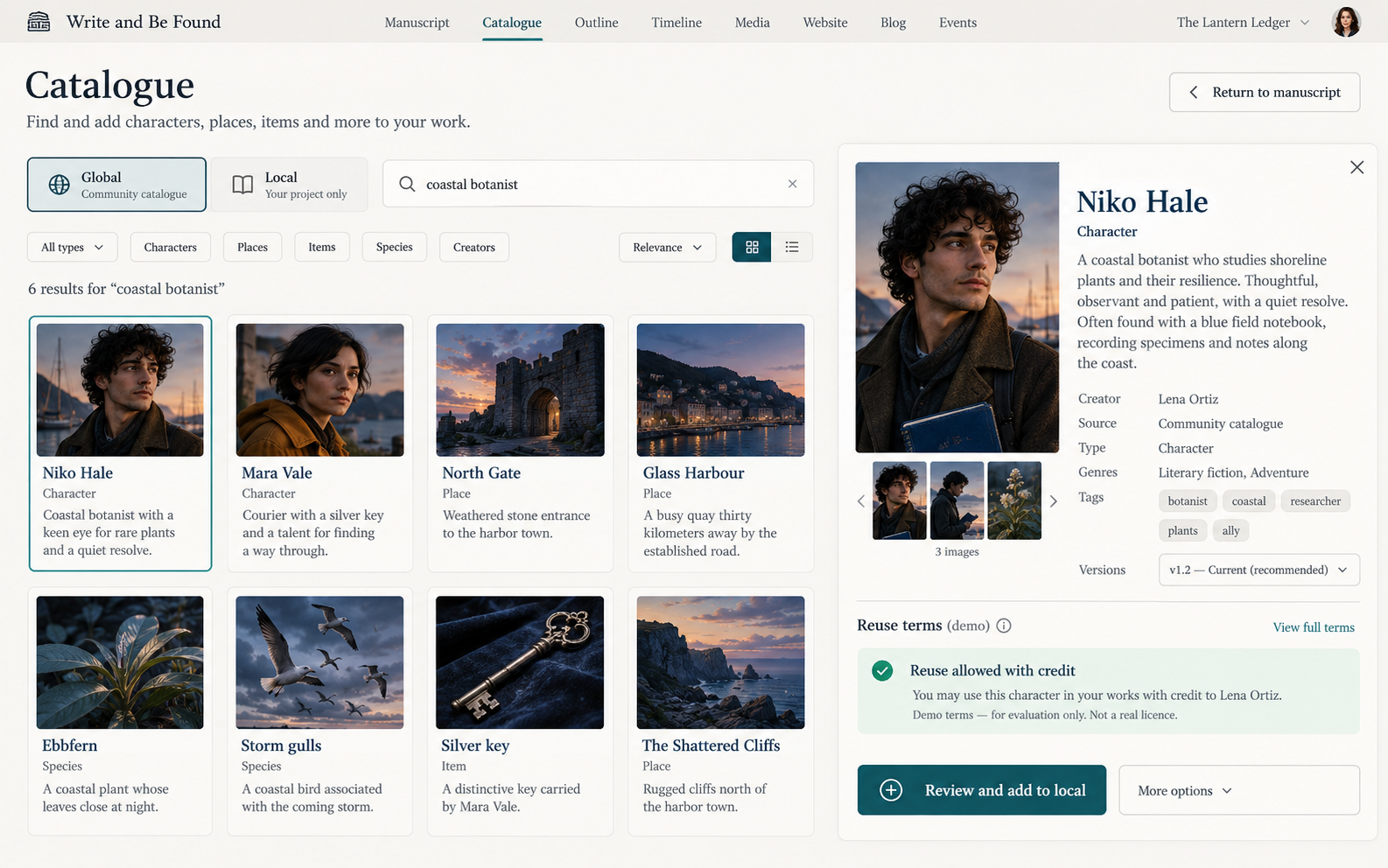Go to the Manuscript tab
The image size is (1388, 868).
pos(417,23)
